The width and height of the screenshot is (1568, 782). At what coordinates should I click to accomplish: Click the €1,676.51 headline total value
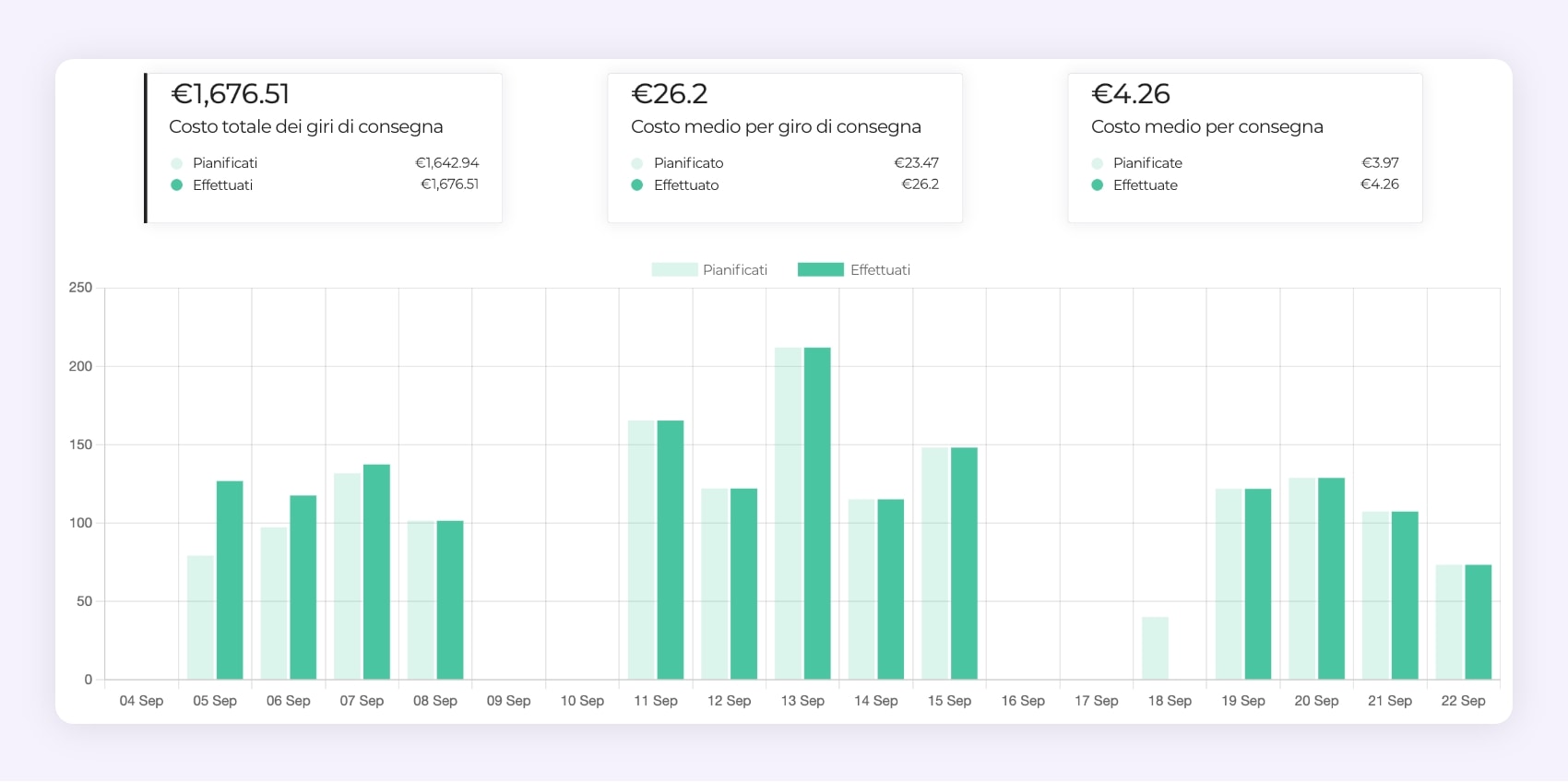231,94
